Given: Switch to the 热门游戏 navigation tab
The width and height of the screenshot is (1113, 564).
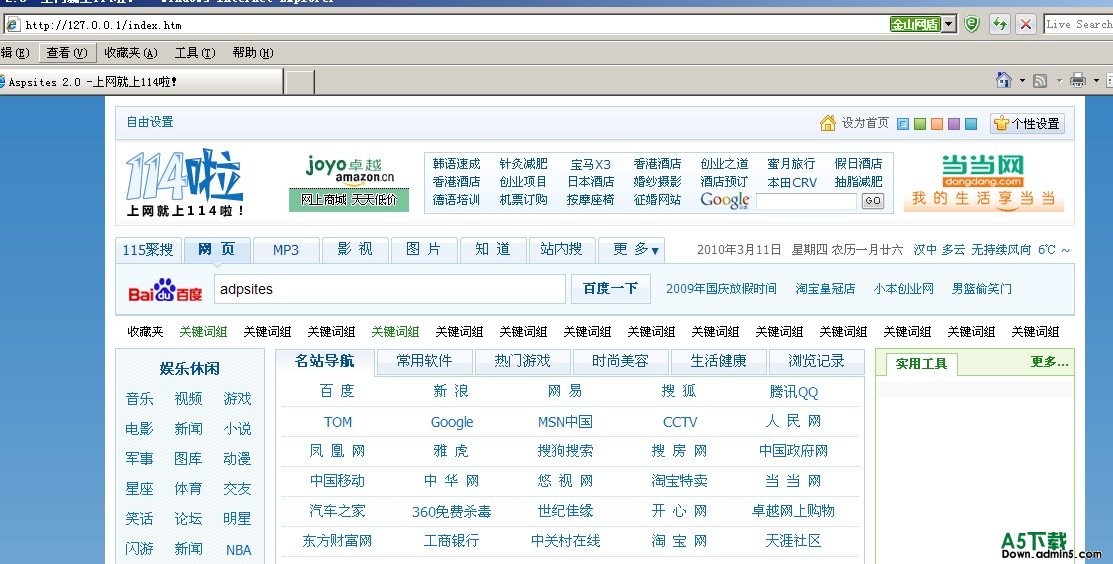Looking at the screenshot, I should (522, 361).
